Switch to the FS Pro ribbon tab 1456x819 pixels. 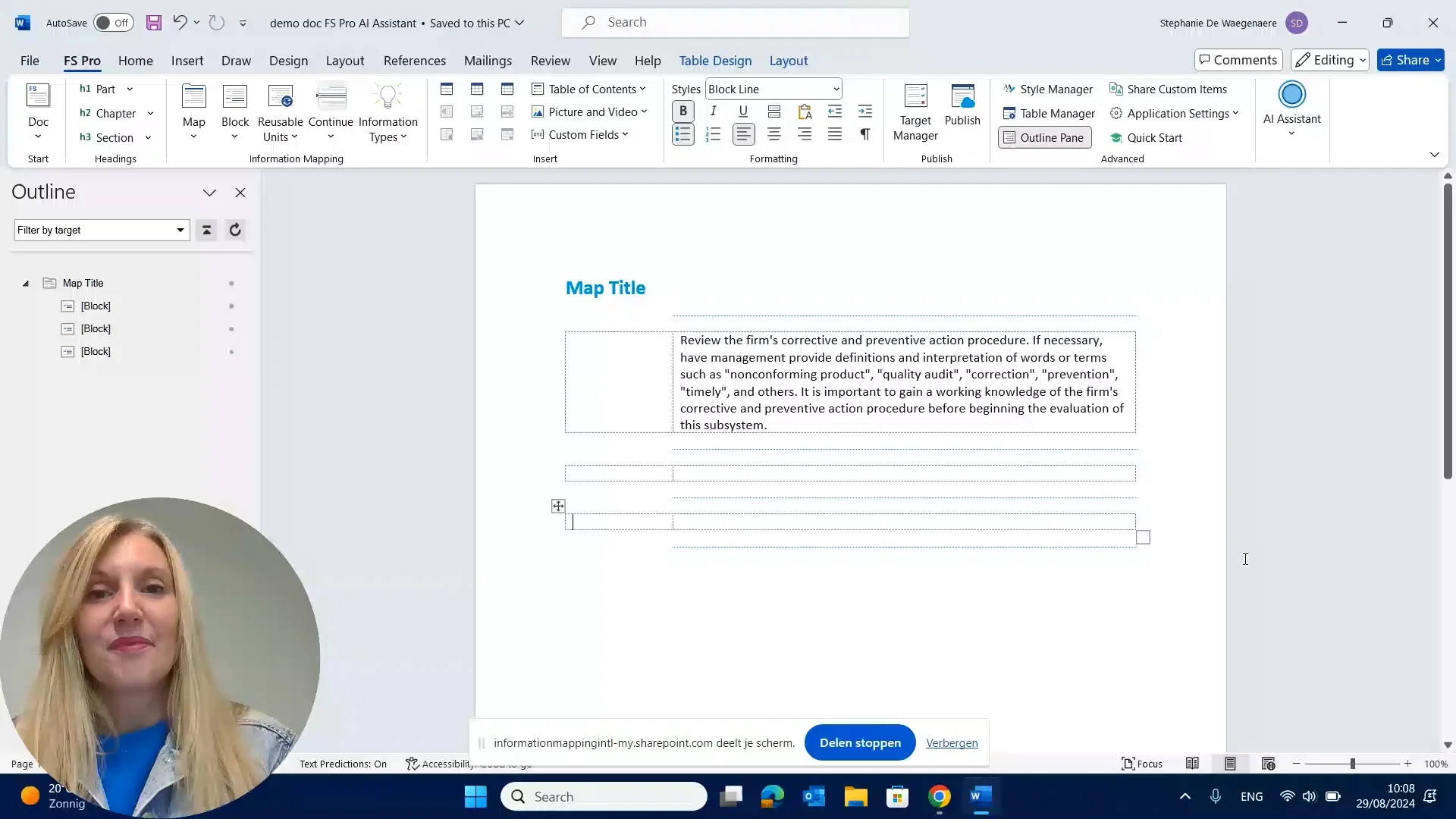(x=81, y=61)
